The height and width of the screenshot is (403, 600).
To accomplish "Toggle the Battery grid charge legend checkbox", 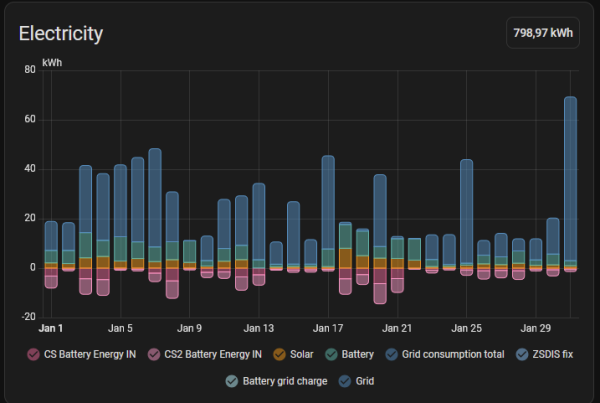I will tap(232, 381).
